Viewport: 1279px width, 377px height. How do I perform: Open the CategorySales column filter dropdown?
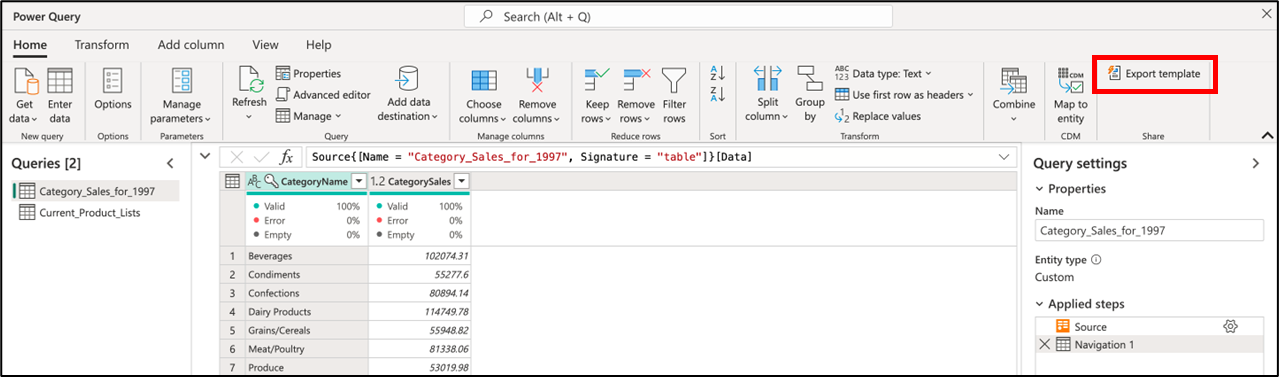point(461,181)
